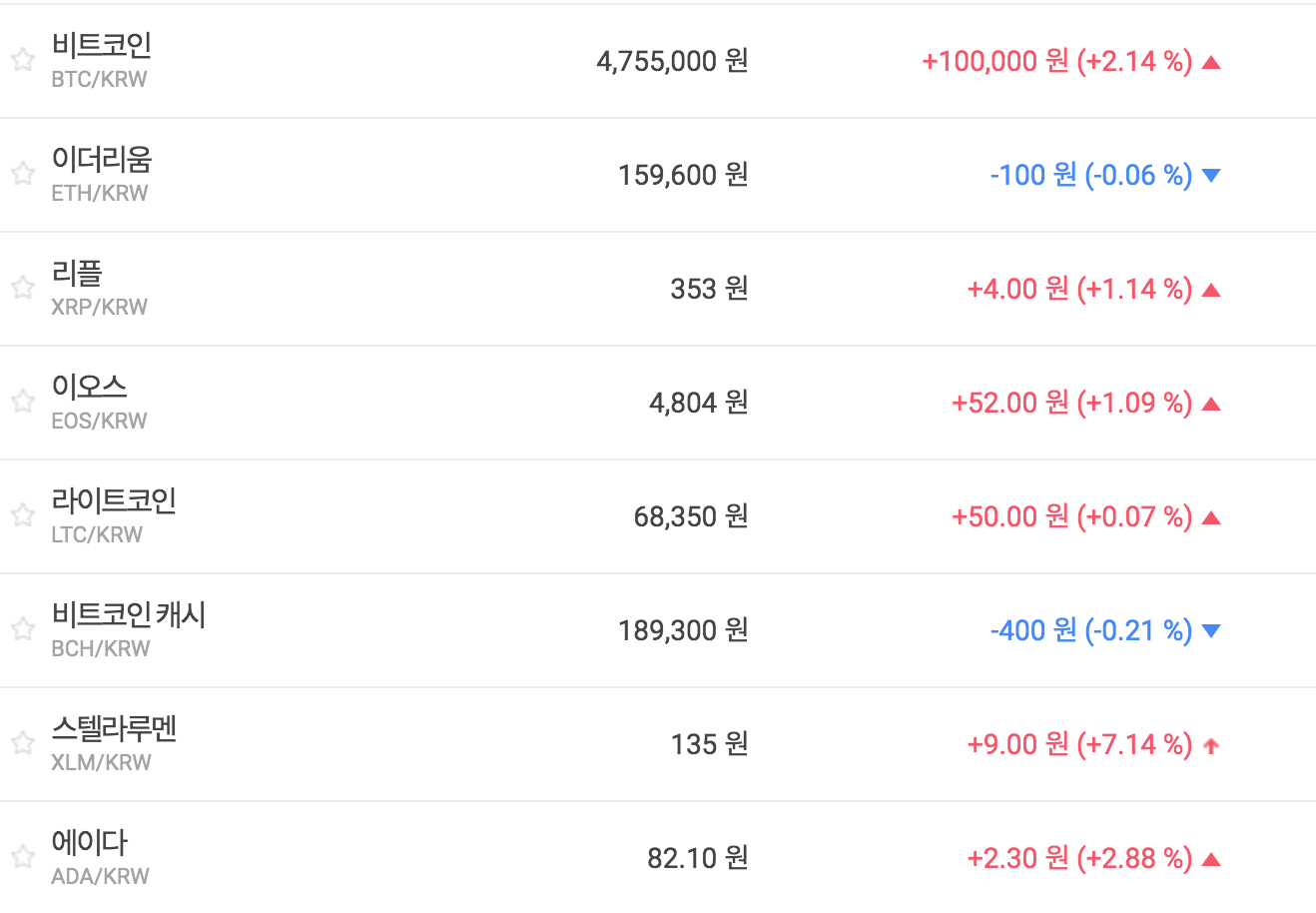Click the Bitcoin Cash price 189,300 won
1316x913 pixels.
tap(682, 630)
